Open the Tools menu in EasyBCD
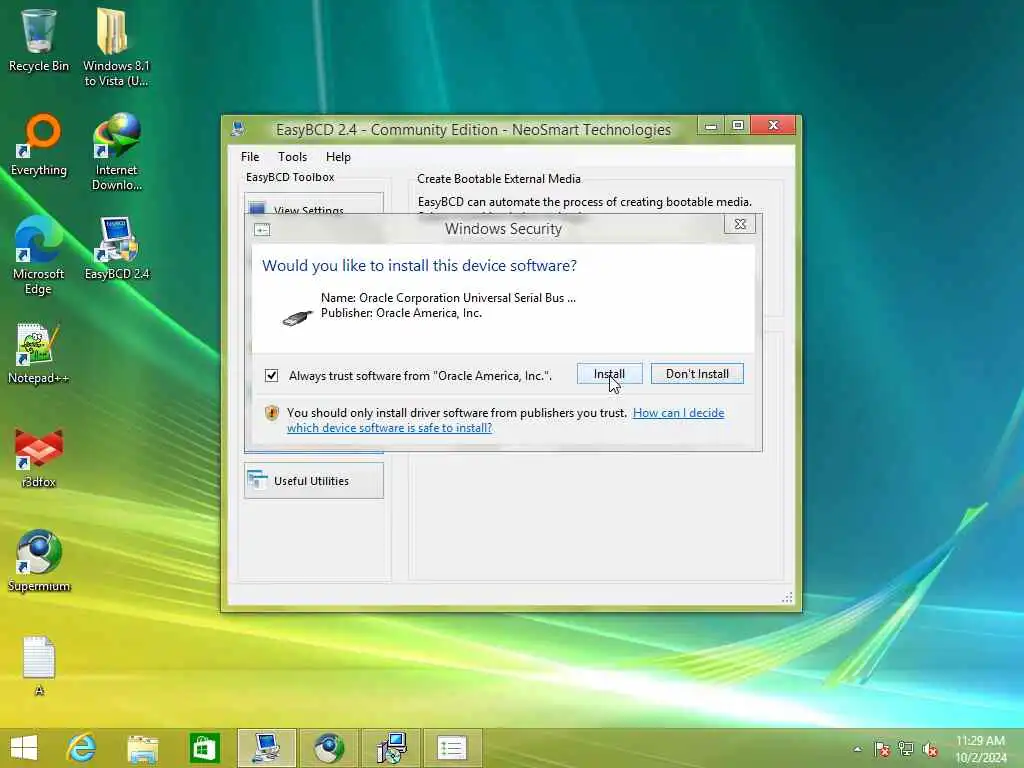1024x768 pixels. coord(292,157)
